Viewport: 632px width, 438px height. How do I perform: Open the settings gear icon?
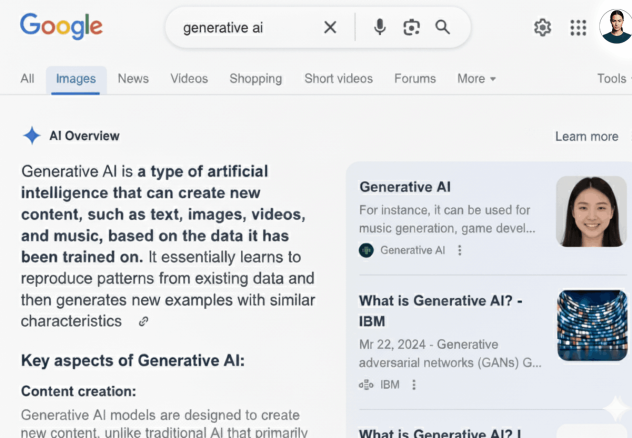pyautogui.click(x=542, y=28)
